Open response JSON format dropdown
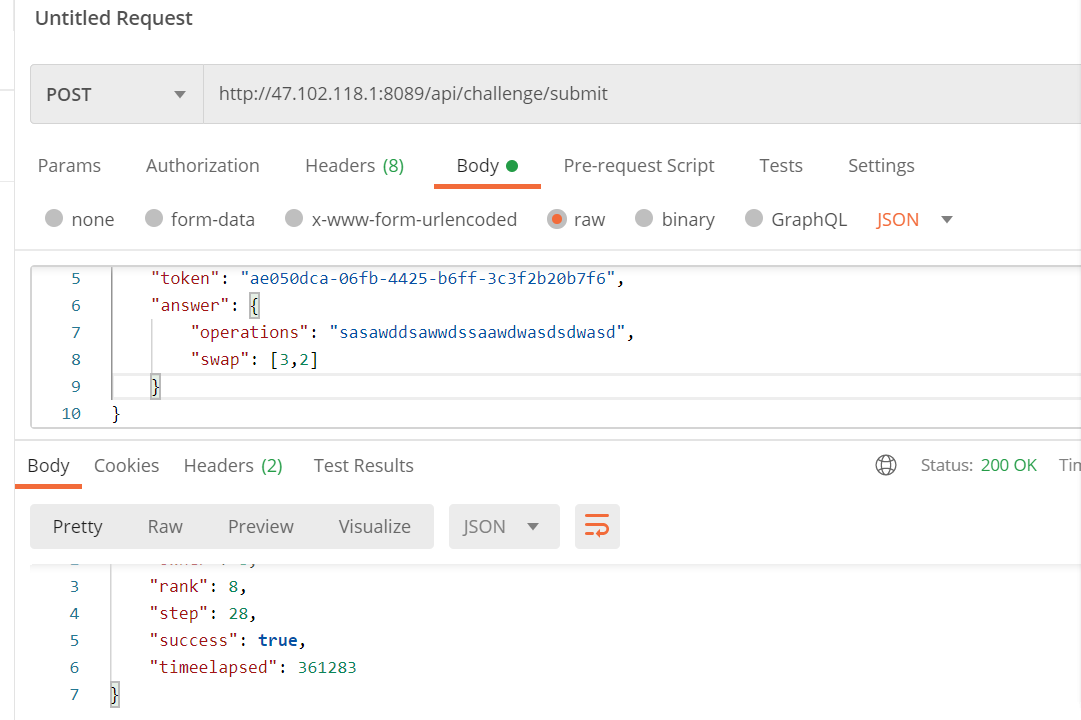The height and width of the screenshot is (720, 1081). tap(501, 527)
